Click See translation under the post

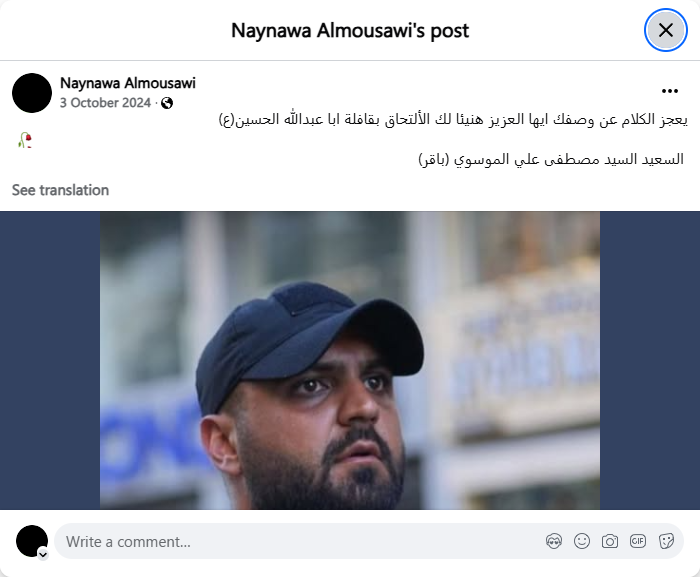pos(60,190)
